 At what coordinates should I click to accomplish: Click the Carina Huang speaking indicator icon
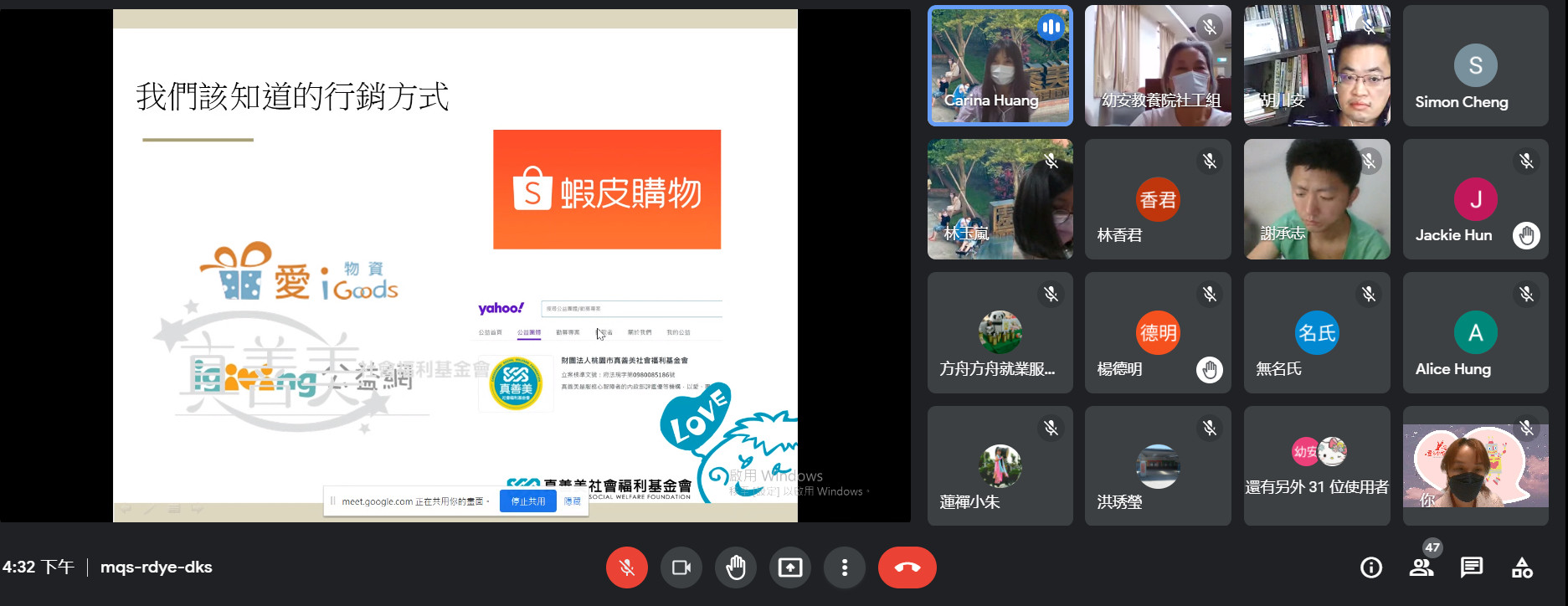point(1051,28)
